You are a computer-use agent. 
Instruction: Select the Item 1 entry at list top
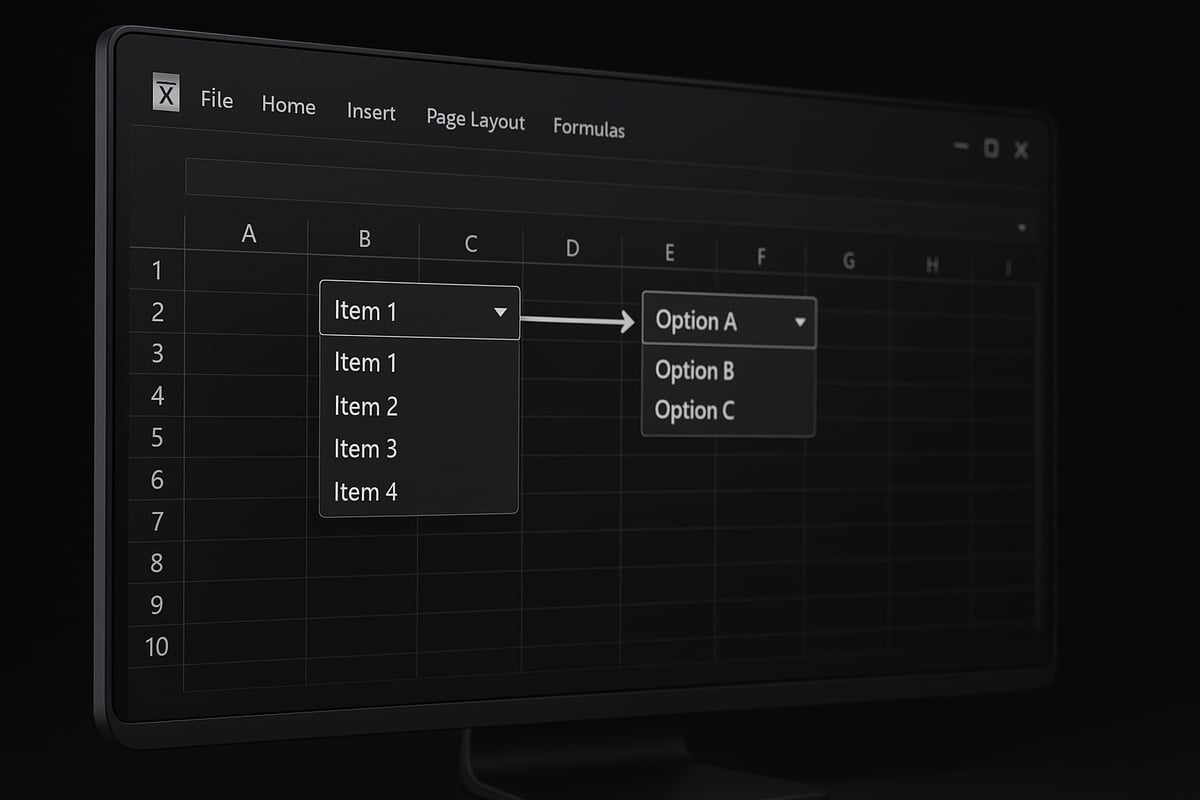pyautogui.click(x=366, y=363)
